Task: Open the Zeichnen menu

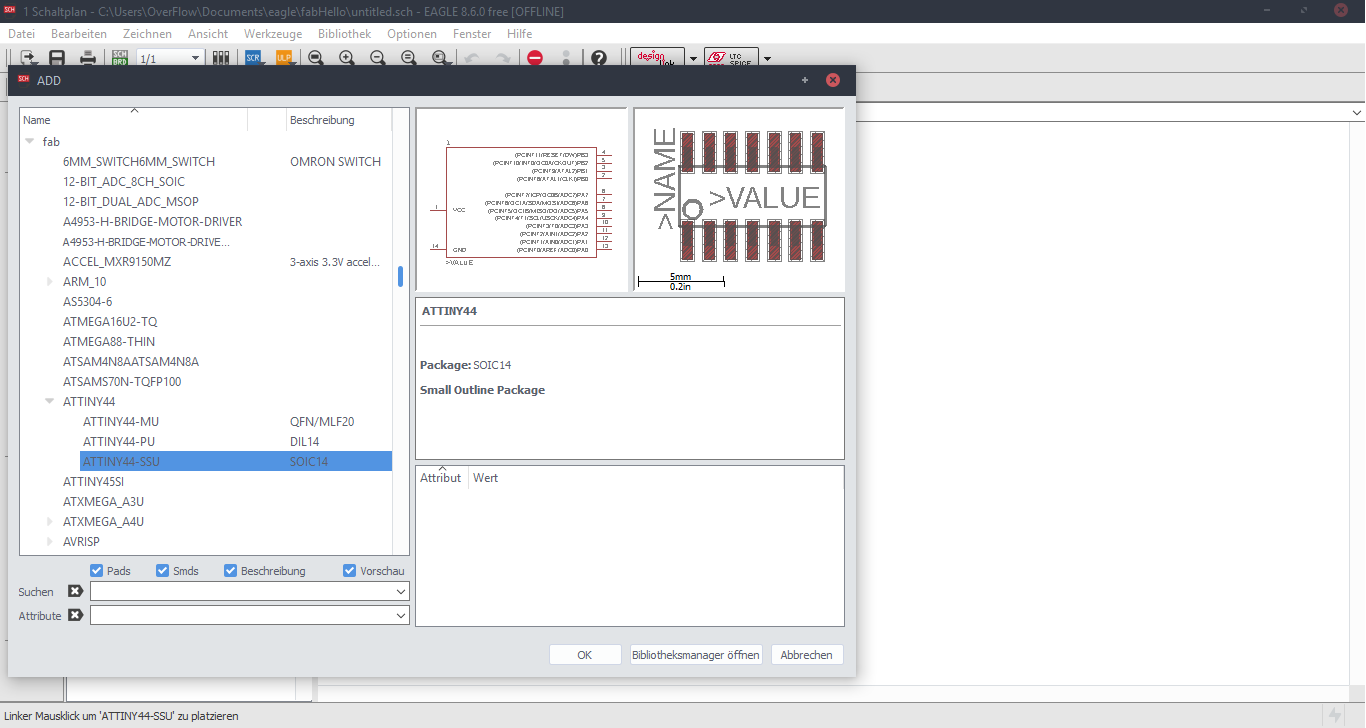Action: [x=147, y=34]
